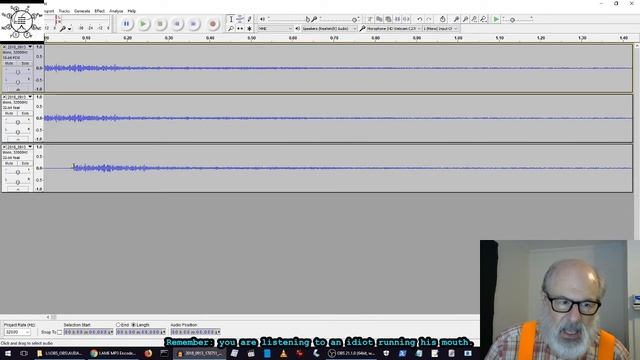Adjust the Play-at-Speed slider
The image size is (640, 360).
[x=518, y=19]
